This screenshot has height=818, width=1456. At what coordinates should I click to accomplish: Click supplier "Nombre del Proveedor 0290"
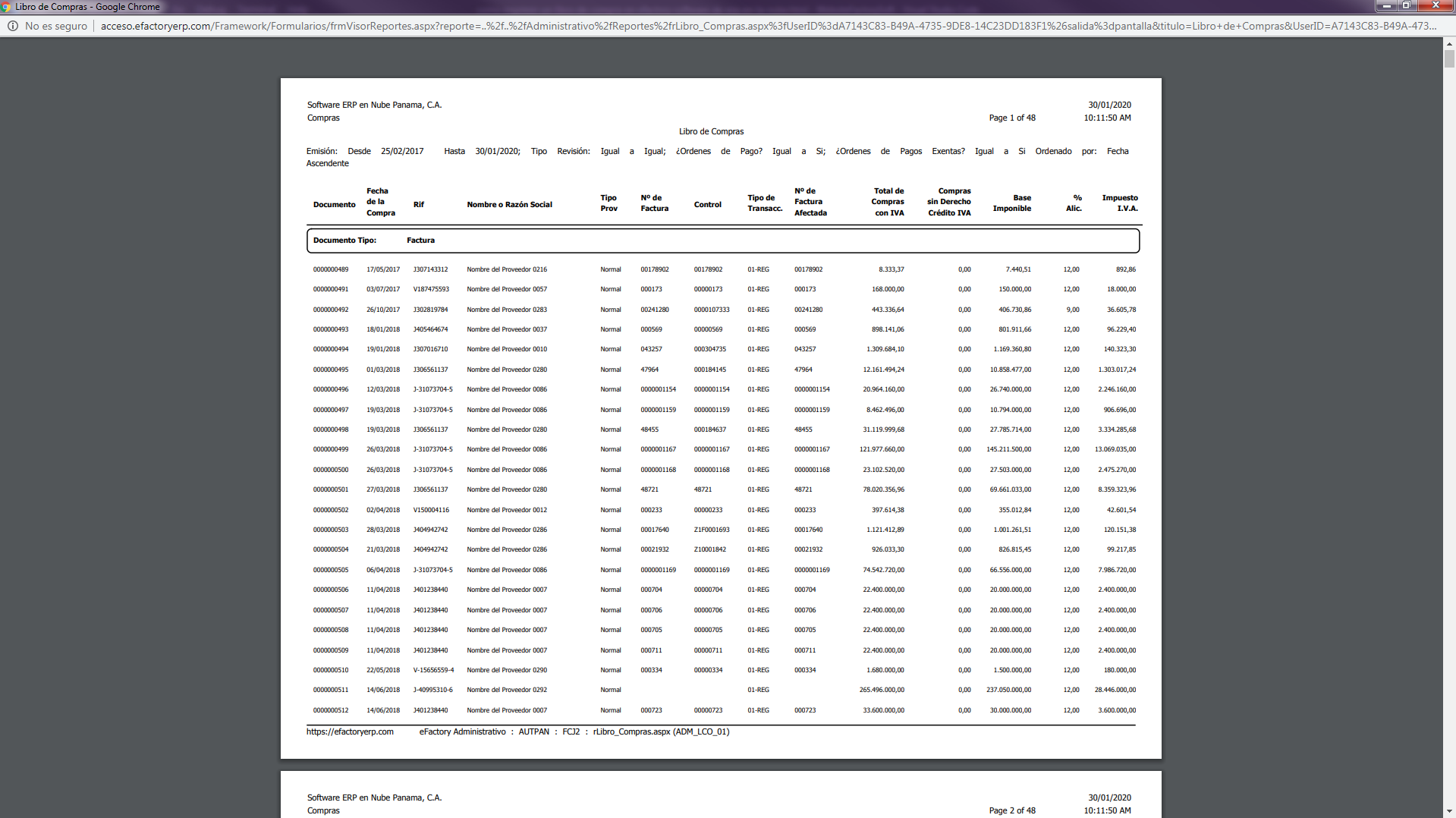507,670
